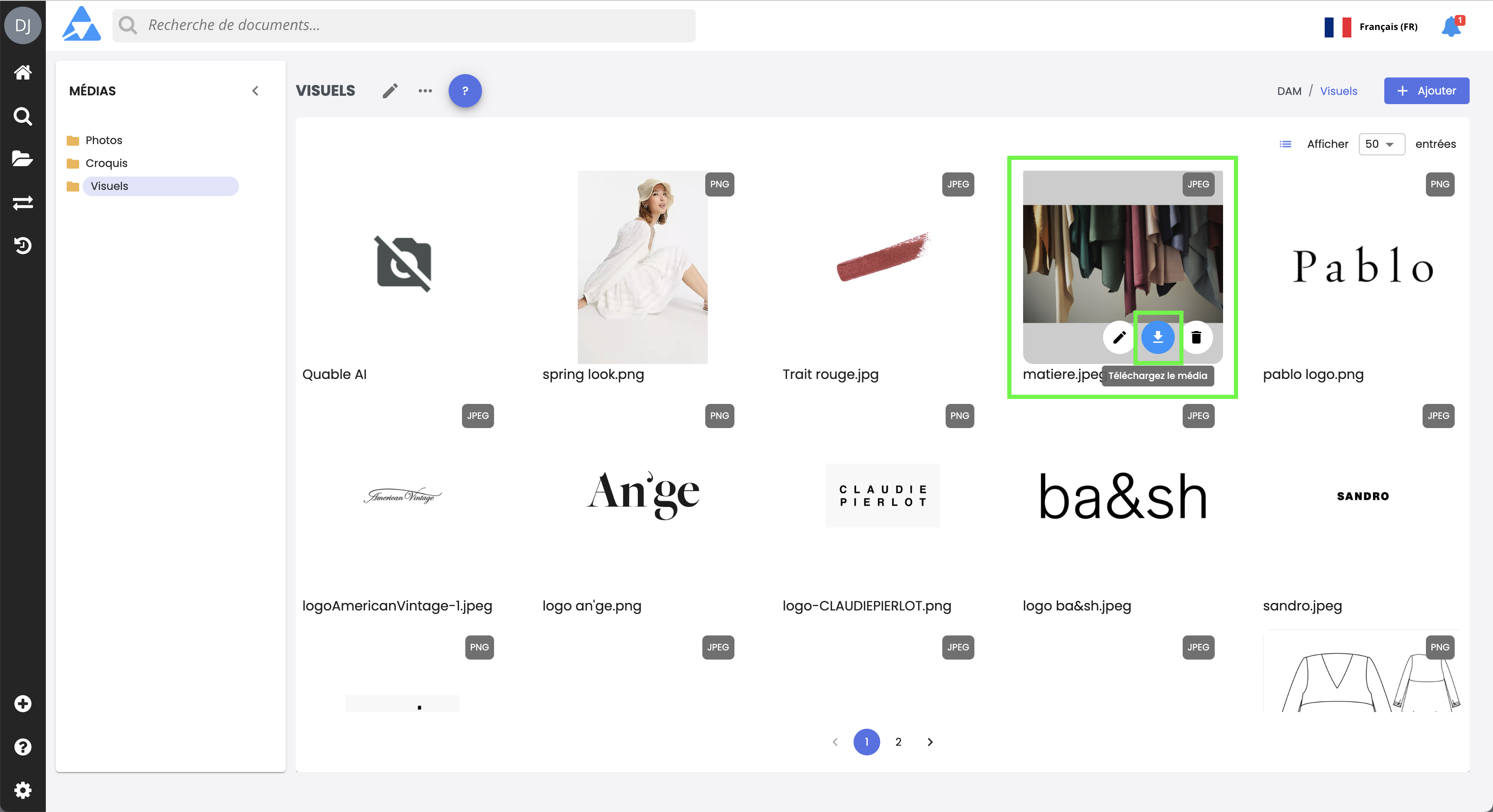Select the Photos folder
This screenshot has height=812, width=1493.
click(x=104, y=140)
